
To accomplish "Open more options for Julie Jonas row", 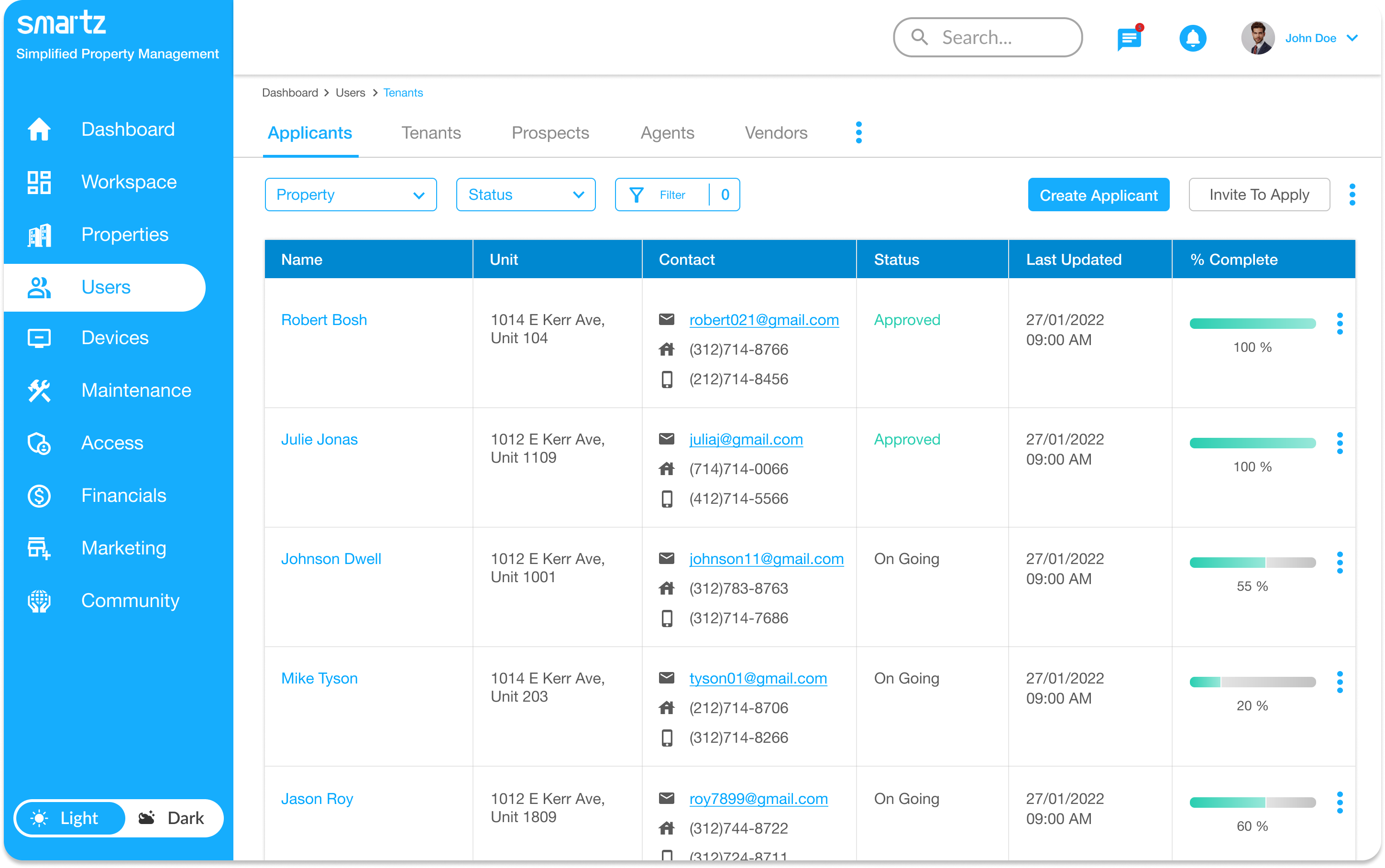I will point(1340,443).
